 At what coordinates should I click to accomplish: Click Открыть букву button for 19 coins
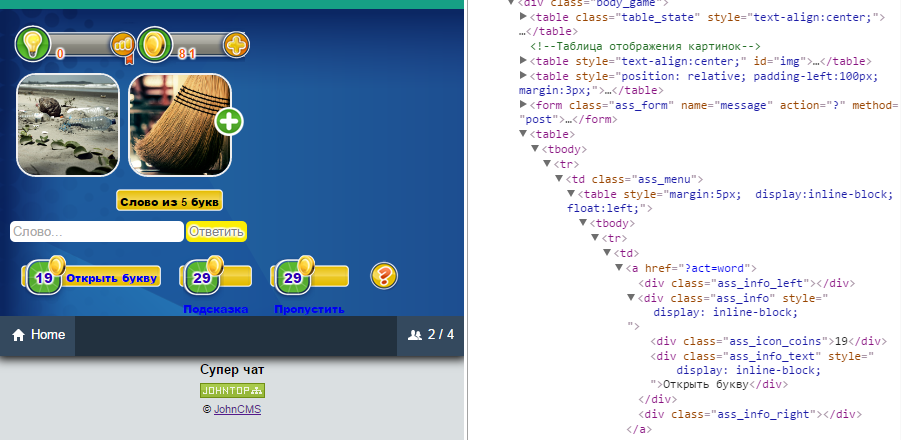93,278
